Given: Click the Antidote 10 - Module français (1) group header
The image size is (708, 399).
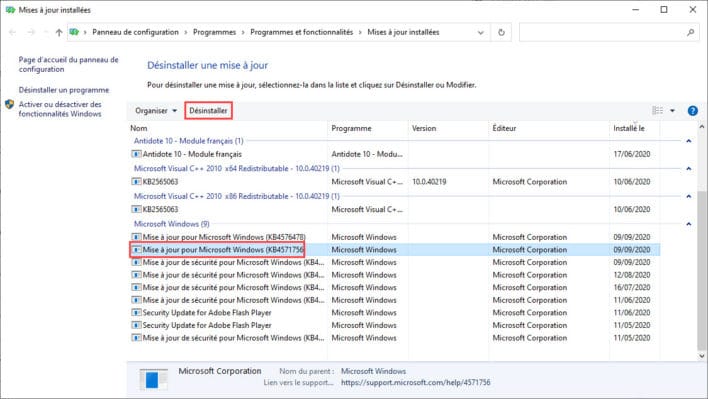Looking at the screenshot, I should (189, 141).
